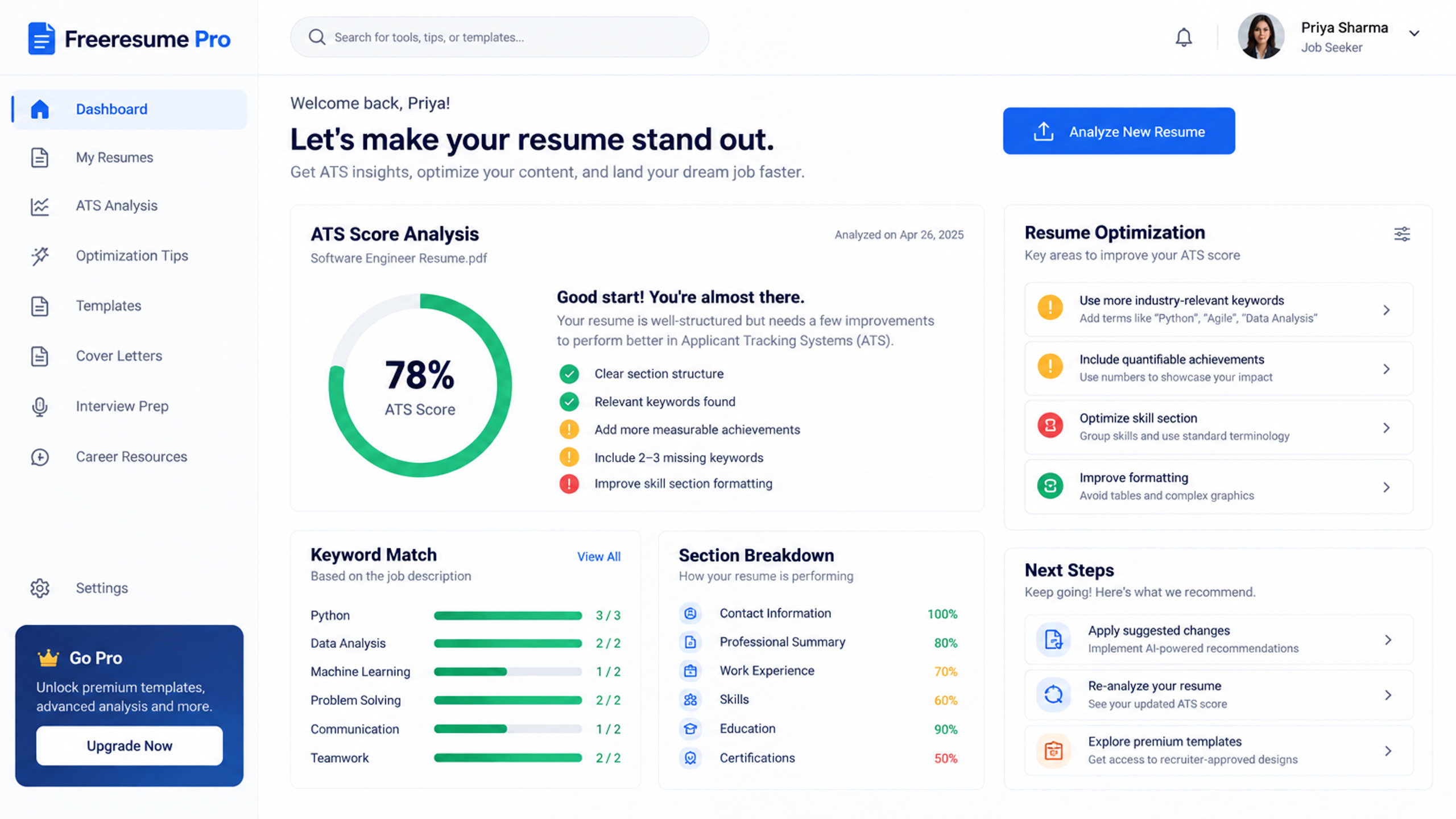Click the Machine Learning keyword progress bar
The width and height of the screenshot is (1456, 819).
[x=508, y=672]
